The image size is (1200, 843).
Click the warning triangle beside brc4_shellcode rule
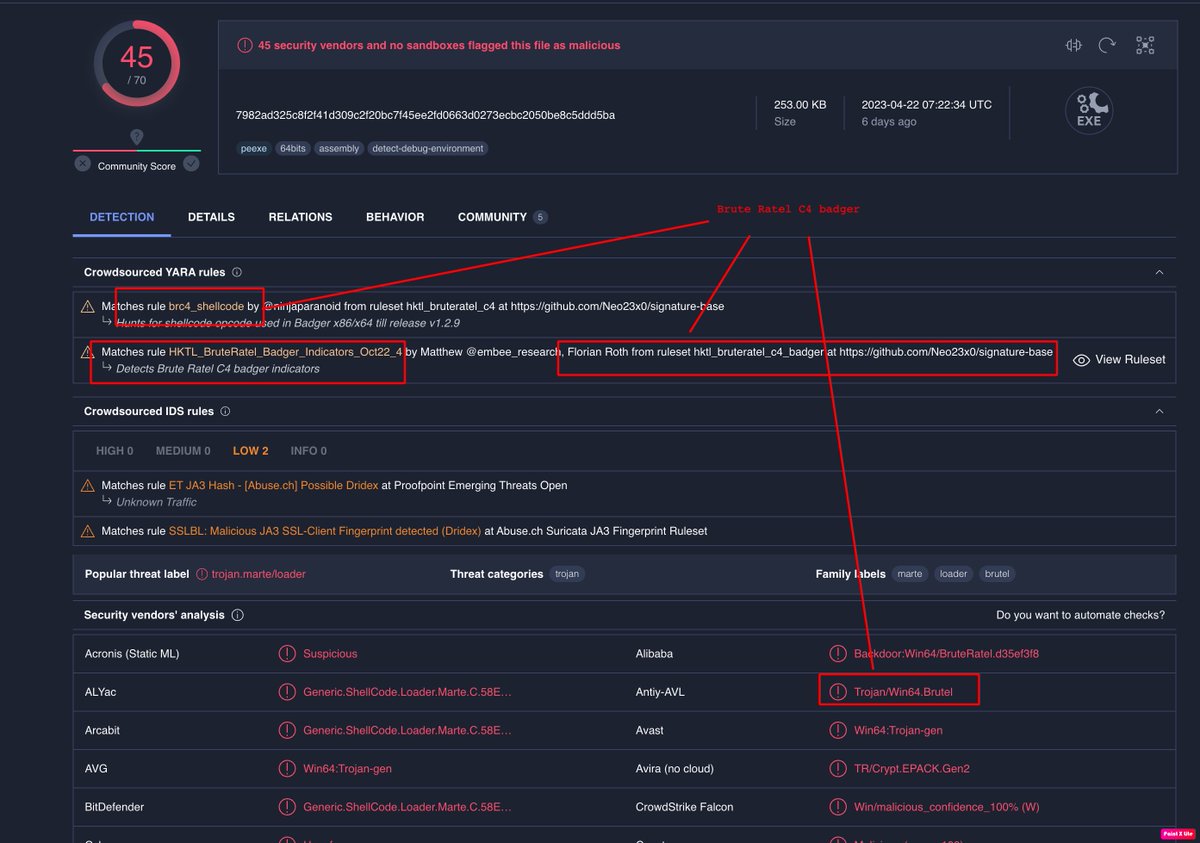88,306
